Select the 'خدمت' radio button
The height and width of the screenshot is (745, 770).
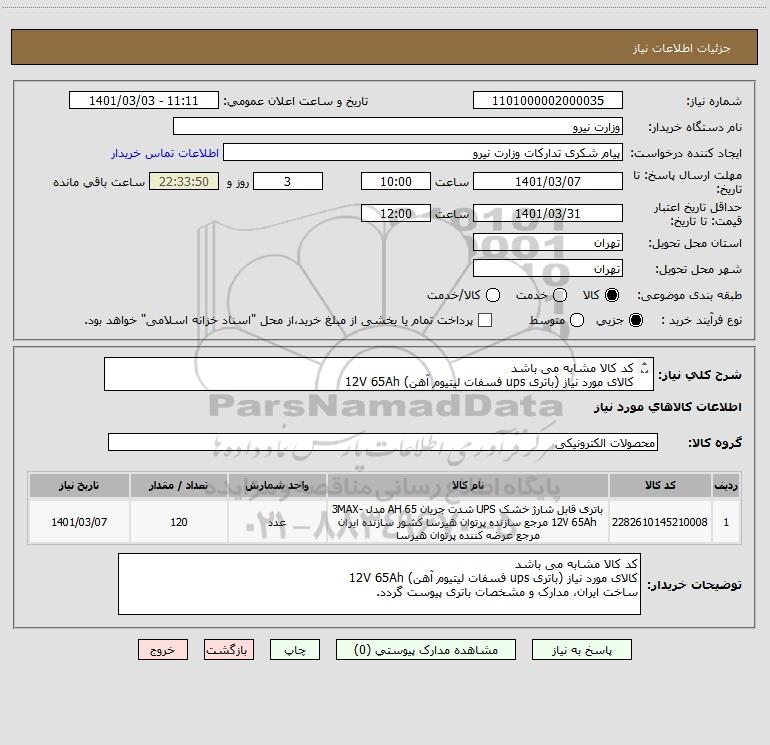tap(560, 295)
